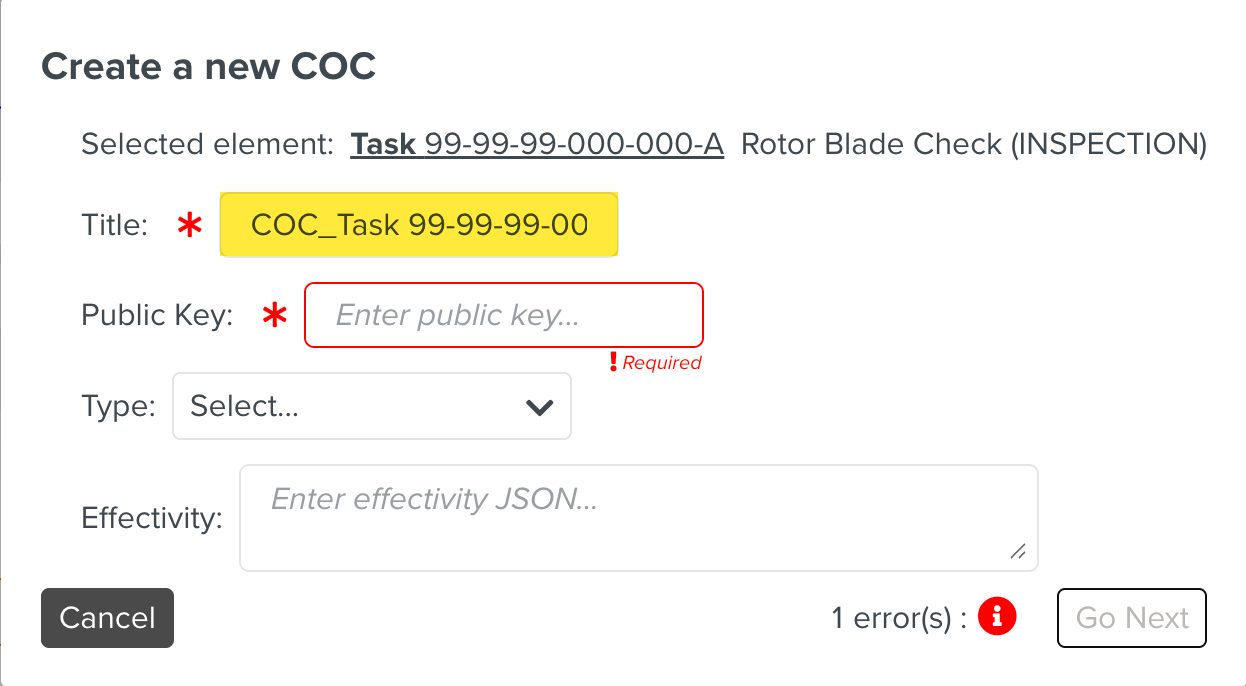
Task: Click the "Create a new COC" heading
Action: pyautogui.click(x=208, y=67)
